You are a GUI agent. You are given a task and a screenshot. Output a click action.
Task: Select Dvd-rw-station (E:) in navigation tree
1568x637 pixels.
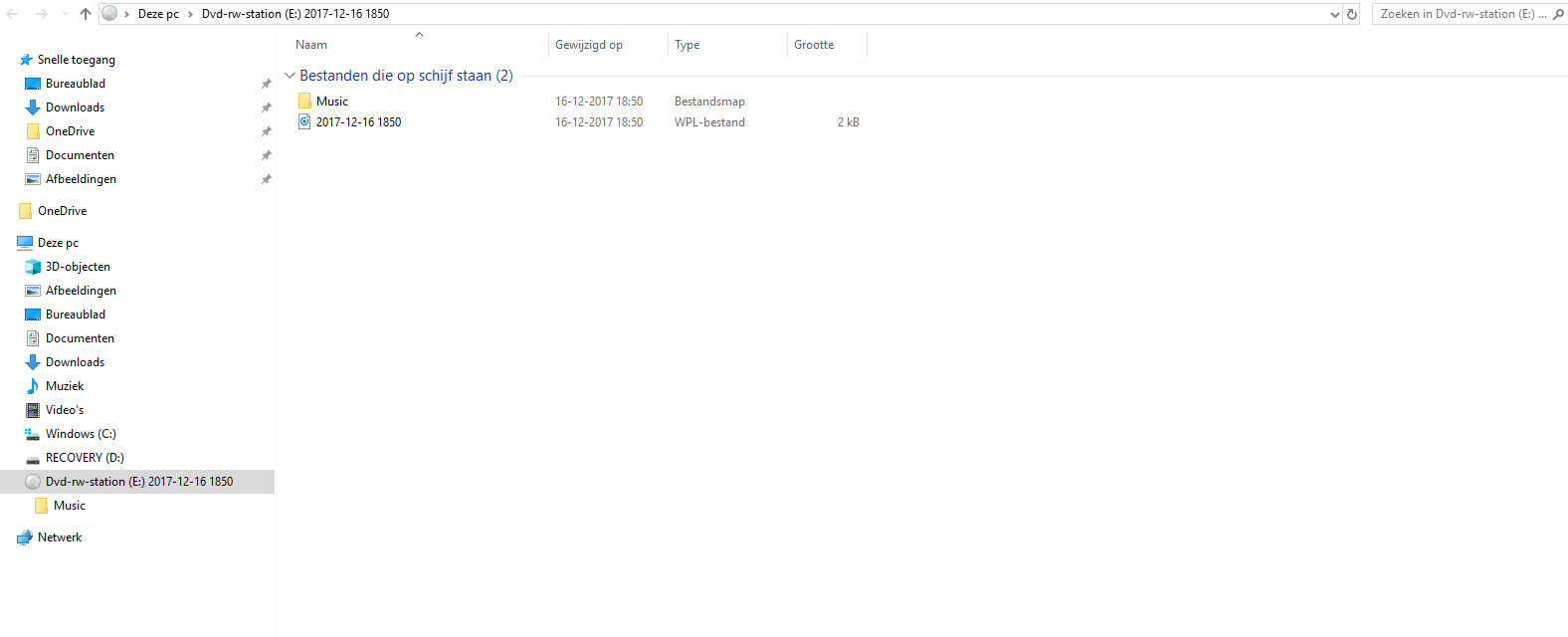tap(139, 482)
